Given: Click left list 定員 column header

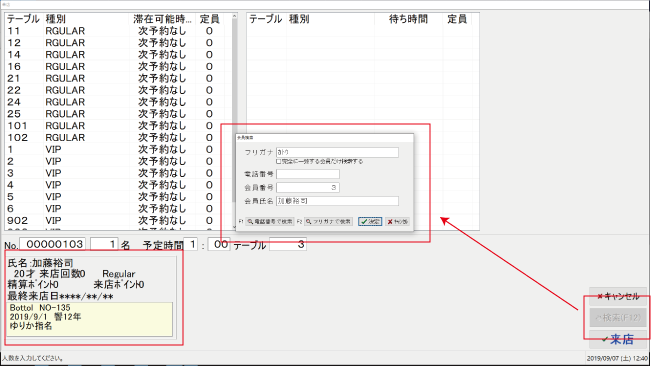Looking at the screenshot, I should click(x=210, y=19).
